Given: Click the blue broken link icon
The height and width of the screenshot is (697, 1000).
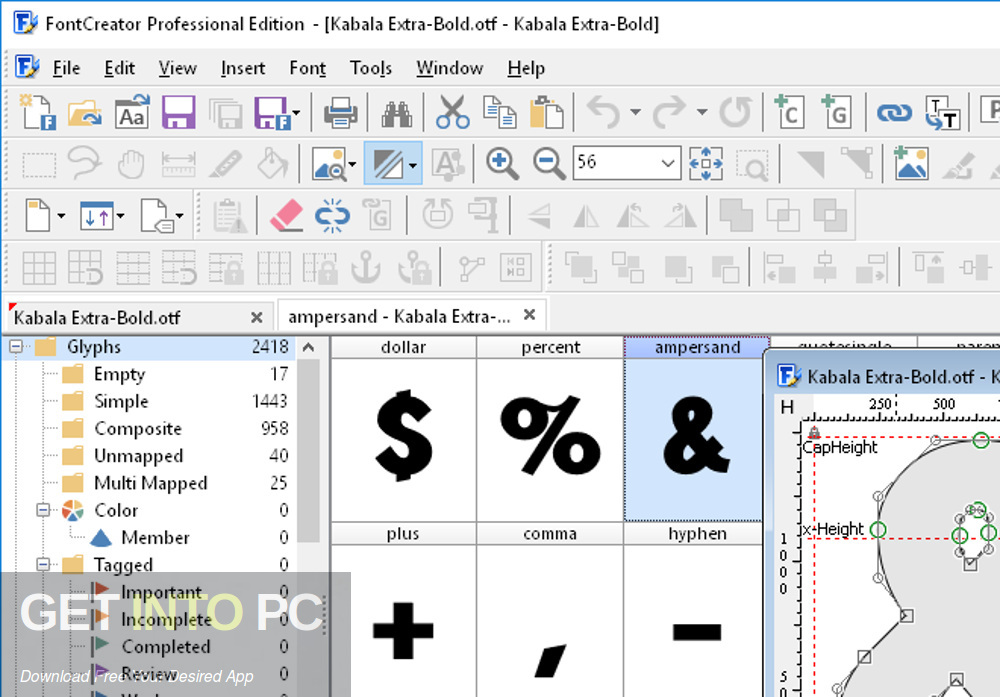Looking at the screenshot, I should [332, 216].
